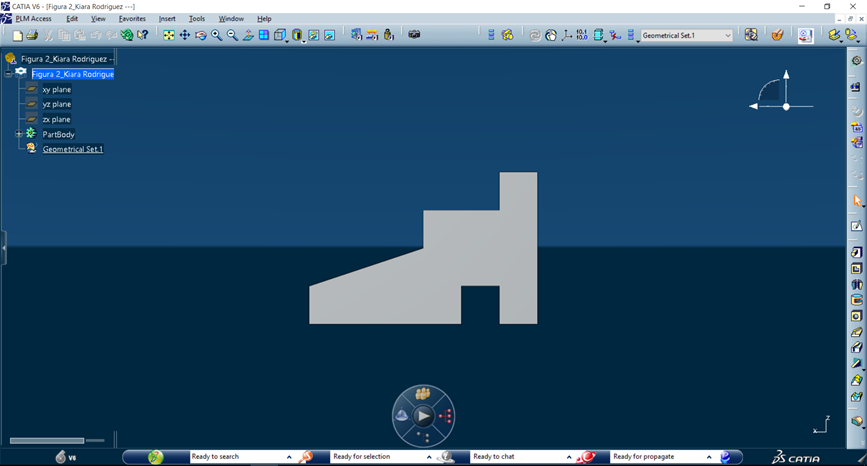Image resolution: width=867 pixels, height=466 pixels.
Task: Click the Zoom Out magnifier icon
Action: point(233,35)
